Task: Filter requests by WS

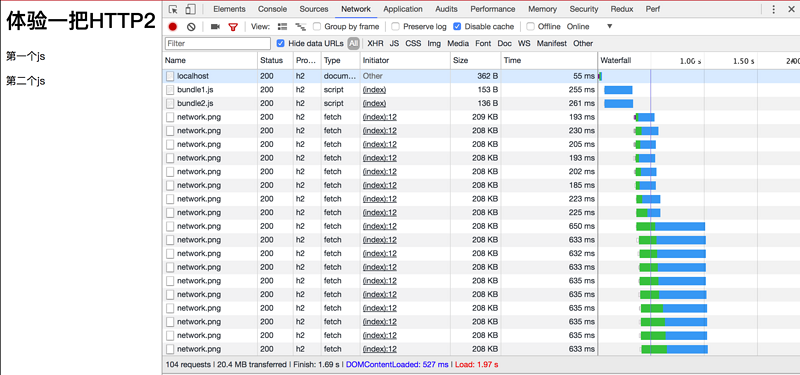Action: [x=524, y=43]
